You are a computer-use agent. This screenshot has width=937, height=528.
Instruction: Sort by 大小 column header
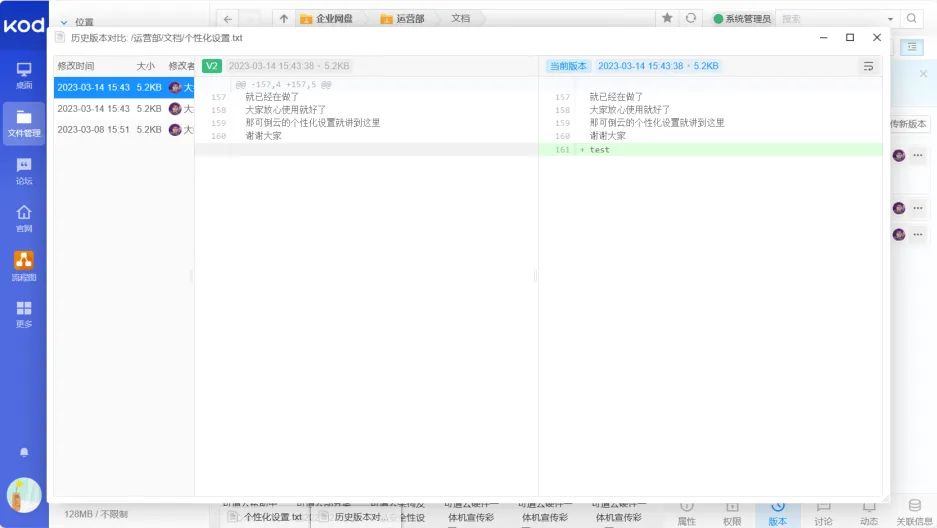(145, 66)
